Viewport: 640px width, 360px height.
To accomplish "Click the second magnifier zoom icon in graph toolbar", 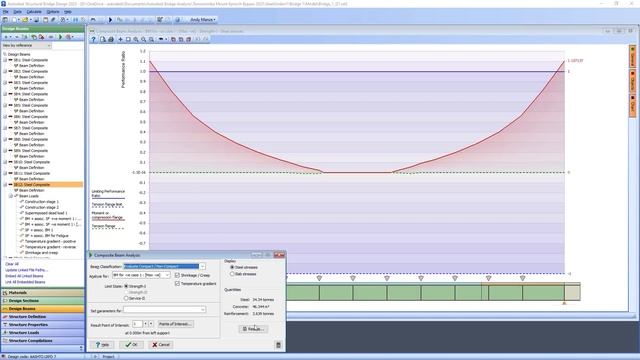I will [x=143, y=40].
